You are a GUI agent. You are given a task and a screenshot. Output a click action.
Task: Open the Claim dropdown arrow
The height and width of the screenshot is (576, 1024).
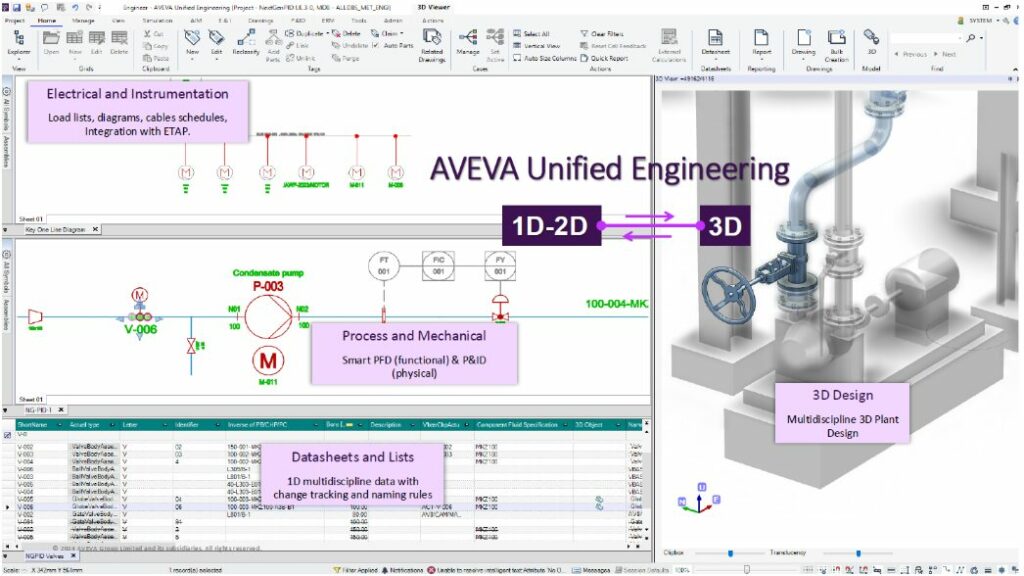(402, 33)
